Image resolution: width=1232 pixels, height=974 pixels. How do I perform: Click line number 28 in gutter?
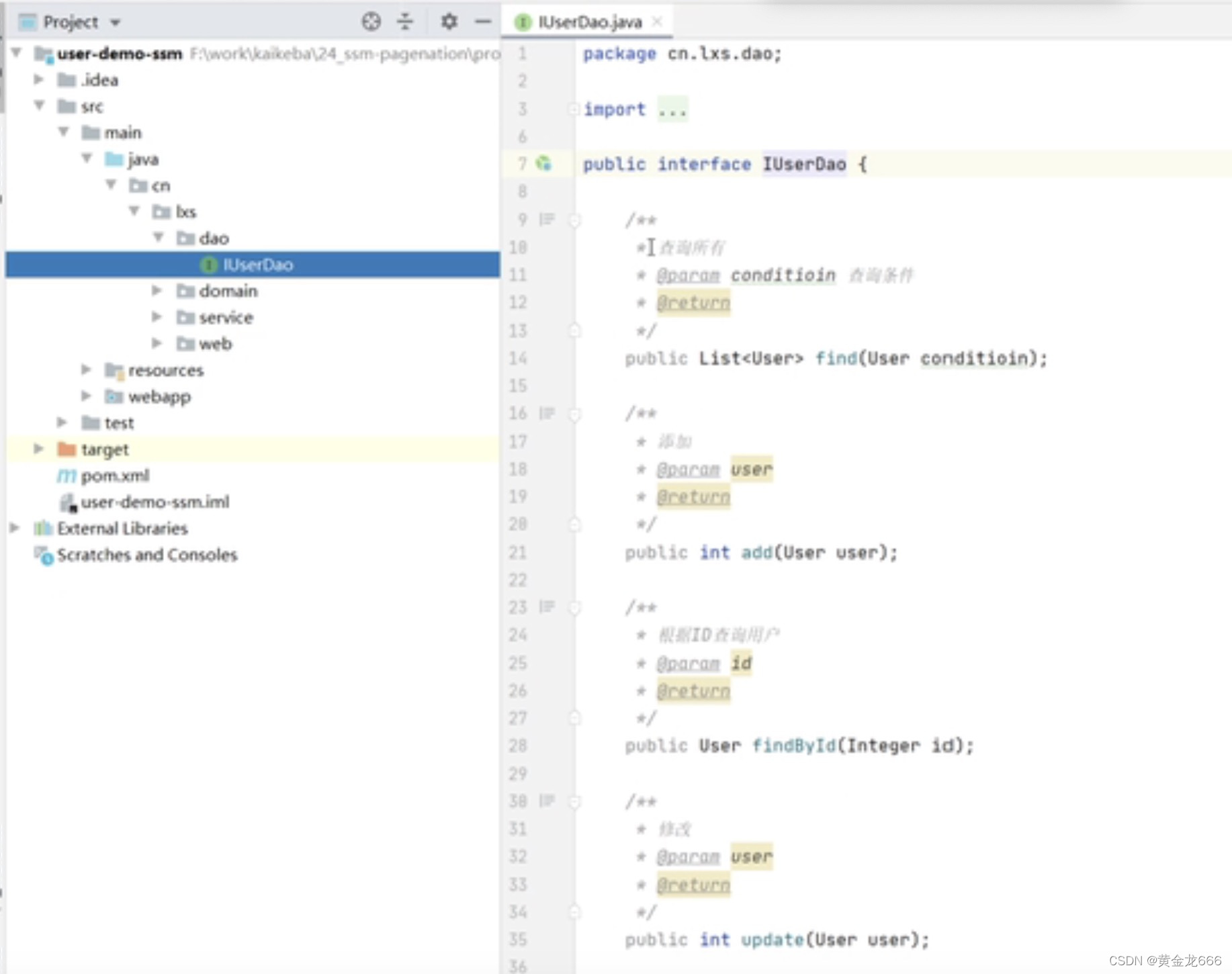(518, 746)
